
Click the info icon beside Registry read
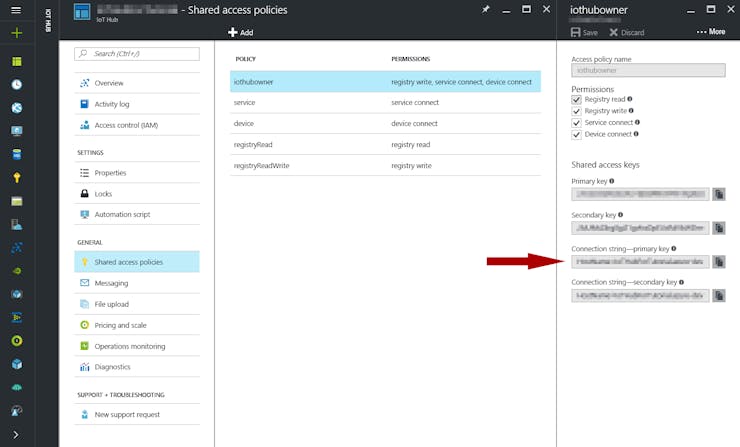pos(630,99)
